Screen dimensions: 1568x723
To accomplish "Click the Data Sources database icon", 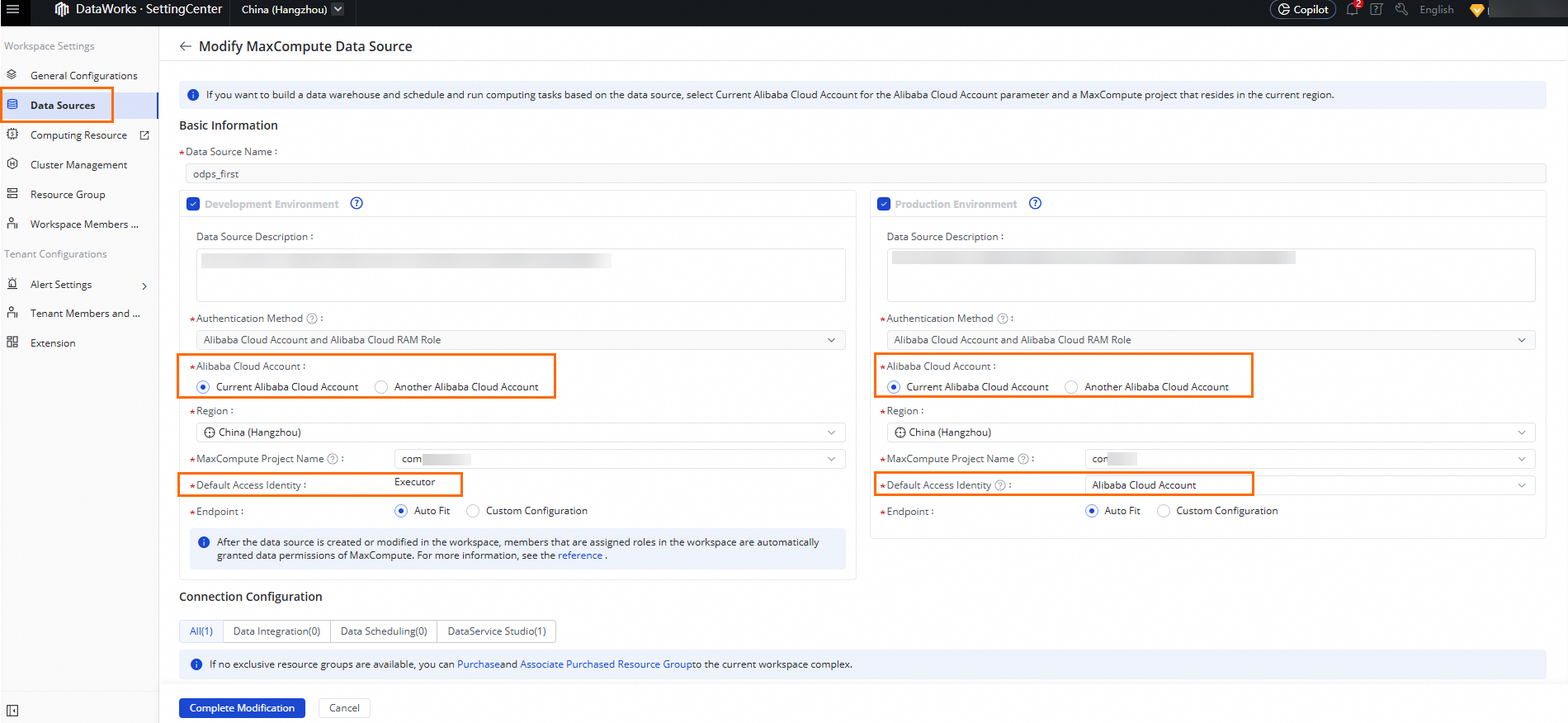I will (12, 105).
